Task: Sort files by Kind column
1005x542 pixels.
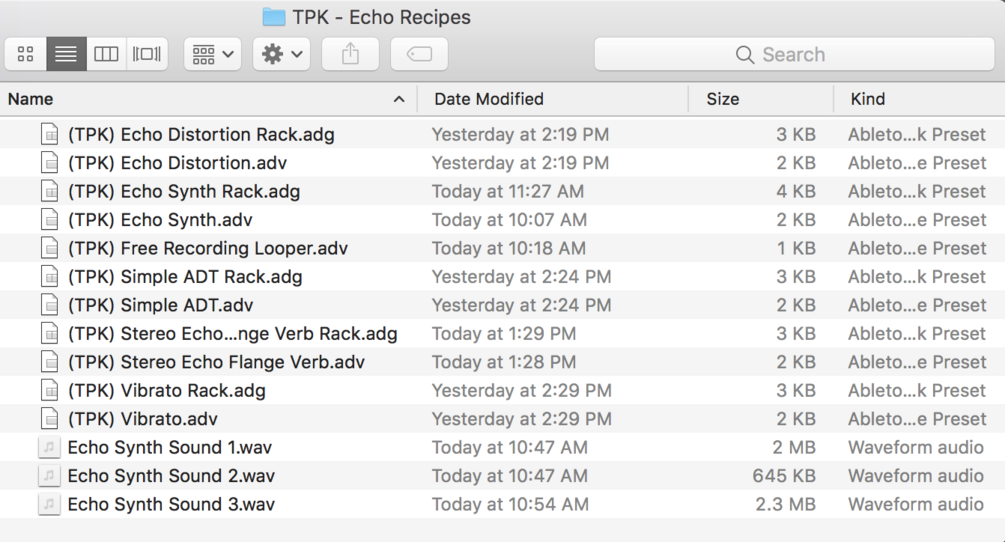Action: 868,99
